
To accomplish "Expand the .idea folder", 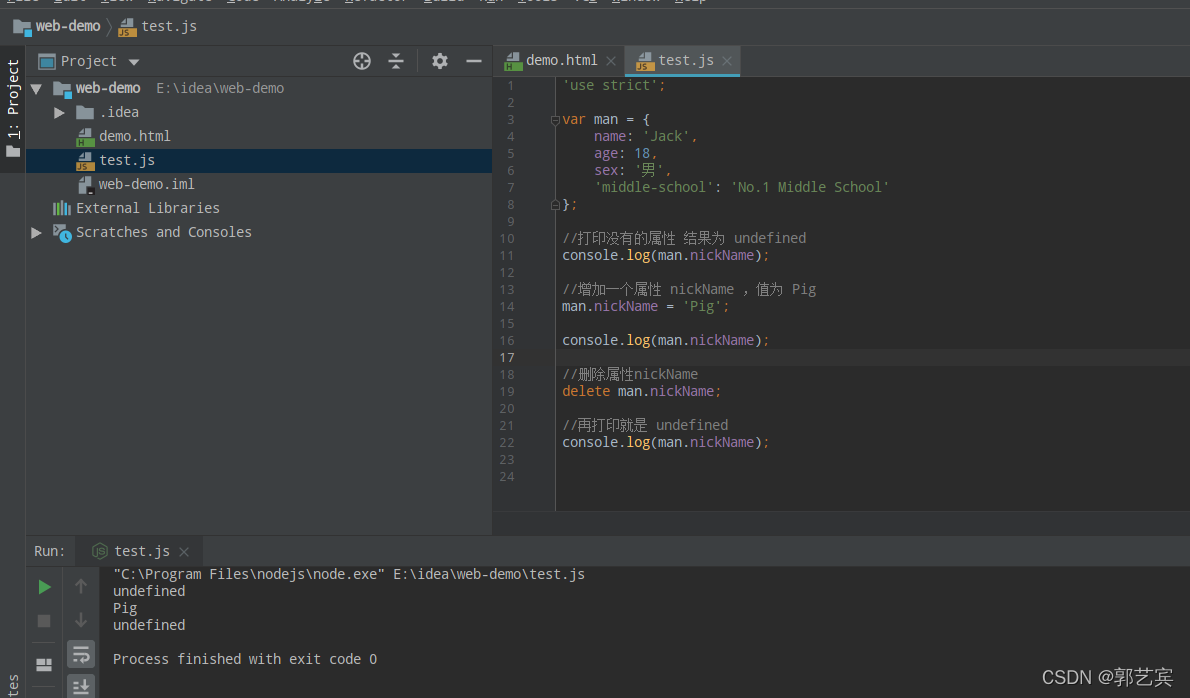I will pos(59,113).
